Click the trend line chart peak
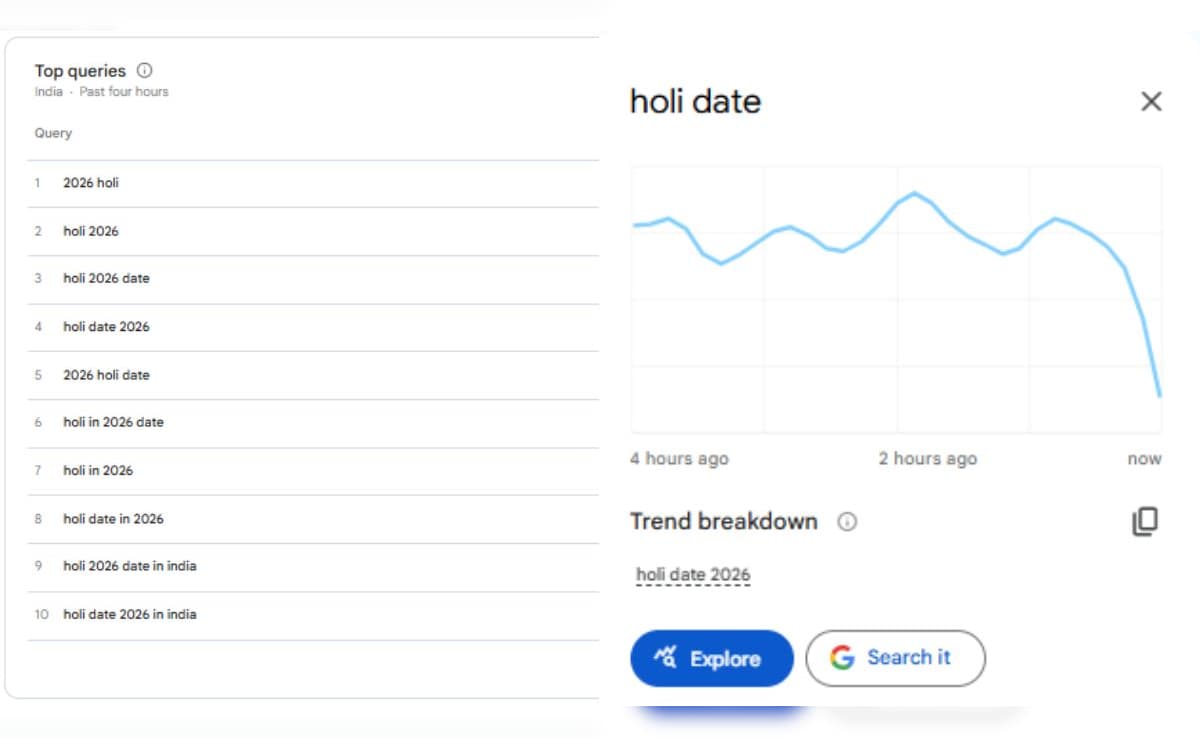 click(914, 192)
